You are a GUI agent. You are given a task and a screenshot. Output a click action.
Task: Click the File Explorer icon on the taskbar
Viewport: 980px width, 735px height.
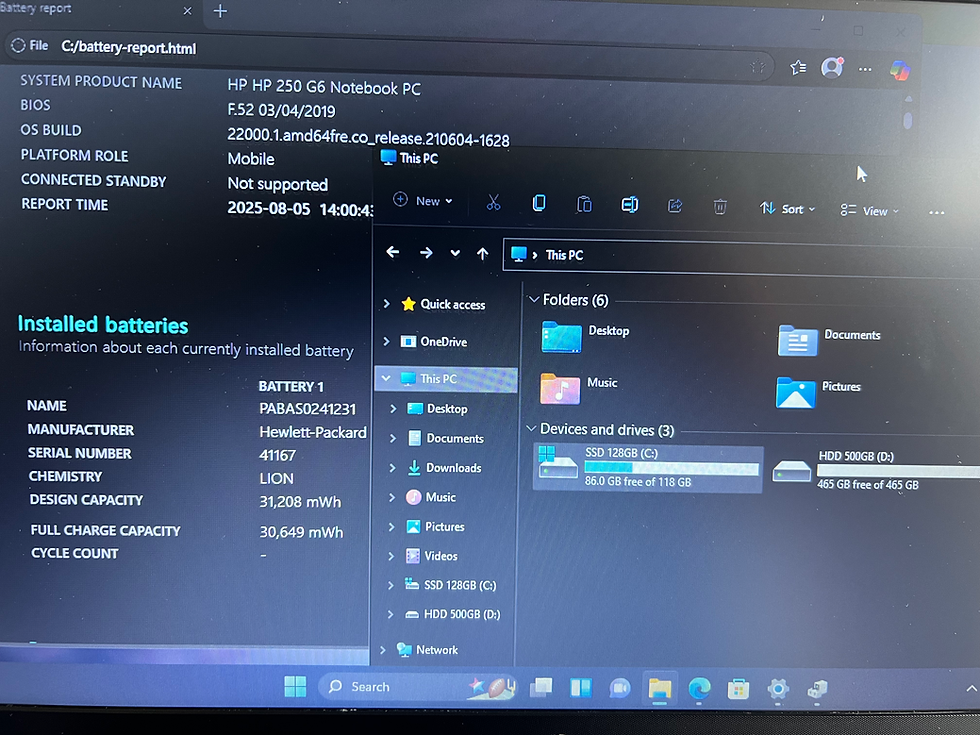(659, 689)
